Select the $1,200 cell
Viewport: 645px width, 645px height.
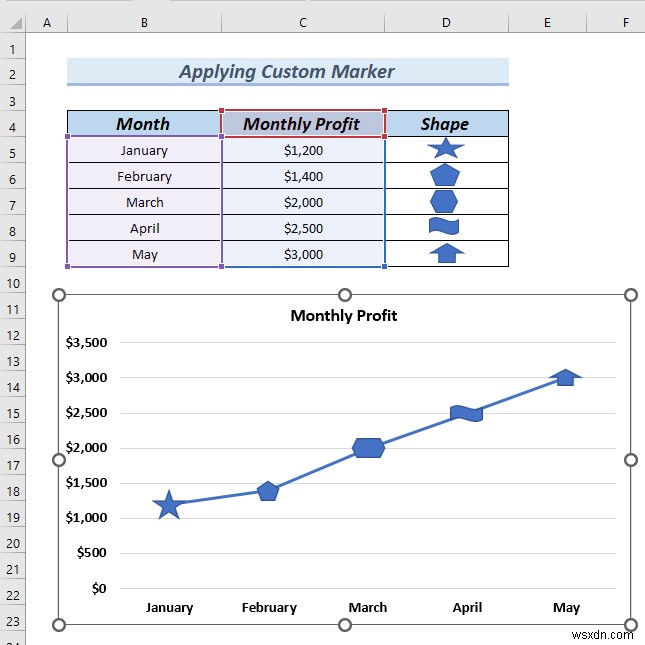(x=303, y=150)
